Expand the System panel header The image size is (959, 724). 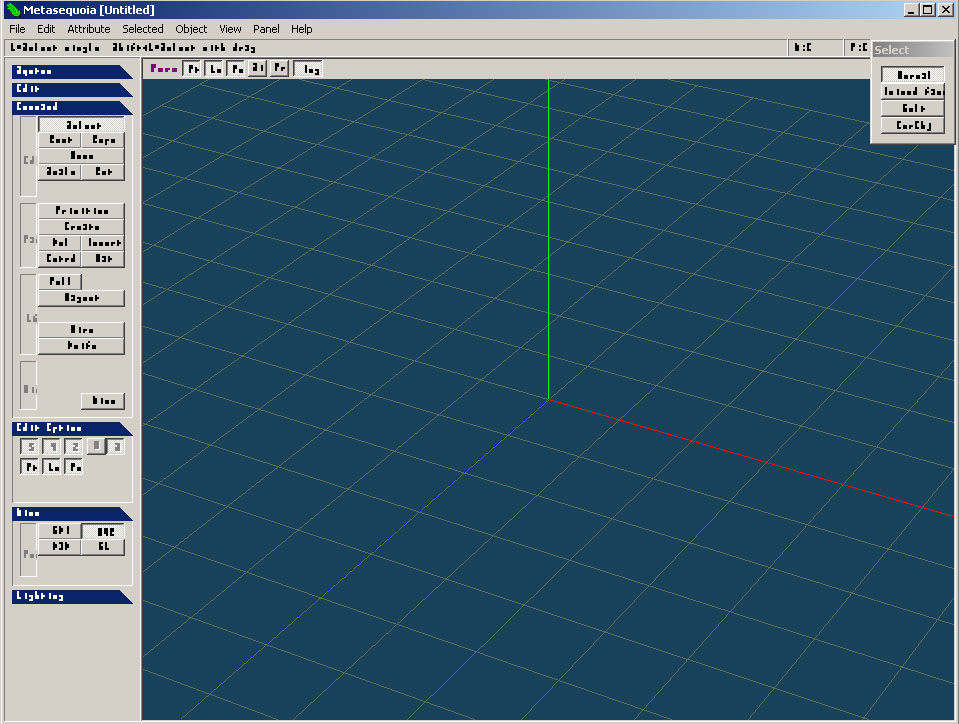pyautogui.click(x=72, y=72)
